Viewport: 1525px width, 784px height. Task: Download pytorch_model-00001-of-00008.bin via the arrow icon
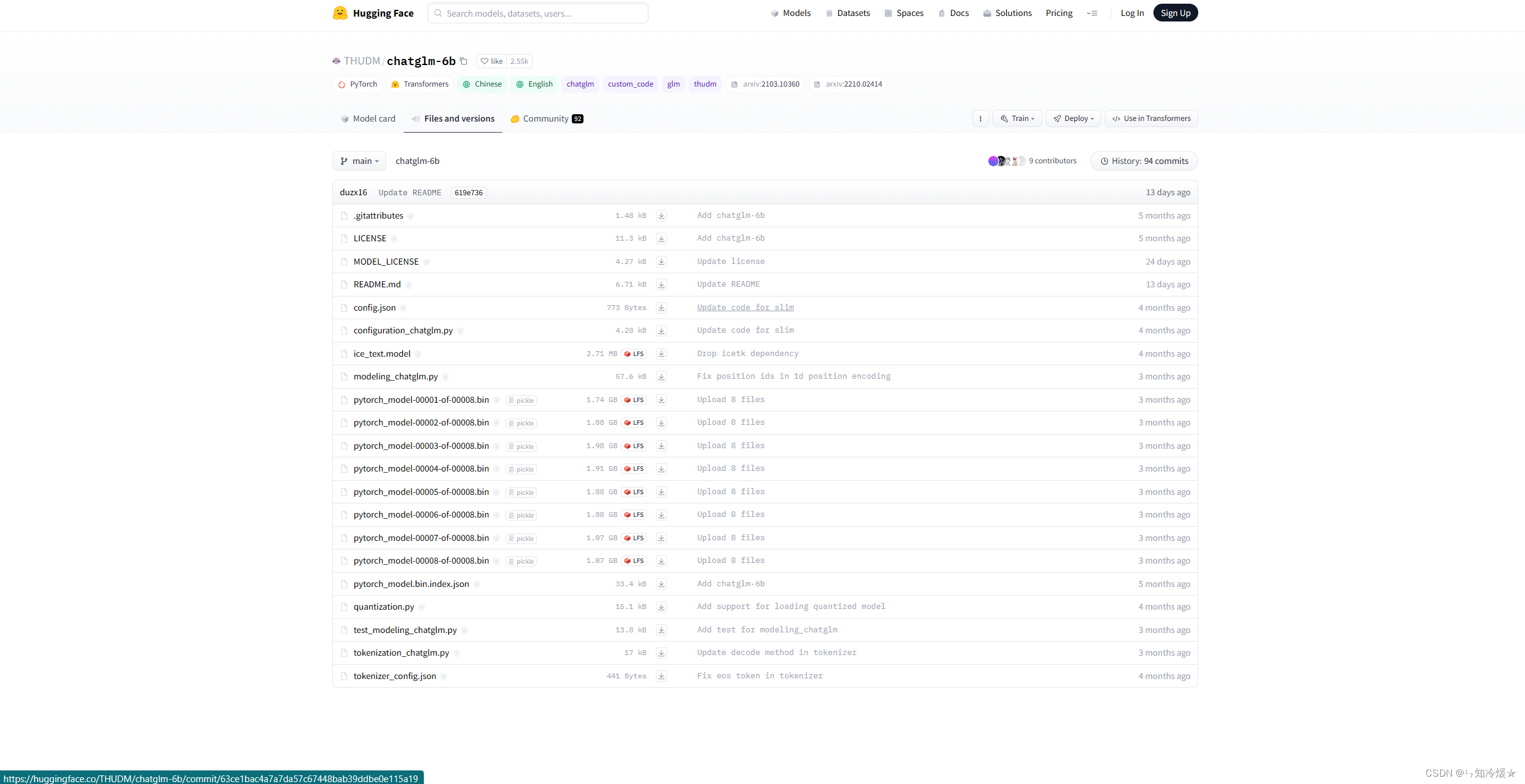[661, 400]
